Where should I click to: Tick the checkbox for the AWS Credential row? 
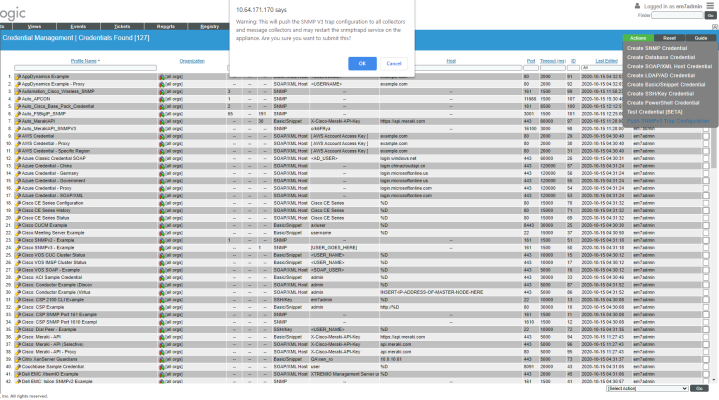pos(706,136)
